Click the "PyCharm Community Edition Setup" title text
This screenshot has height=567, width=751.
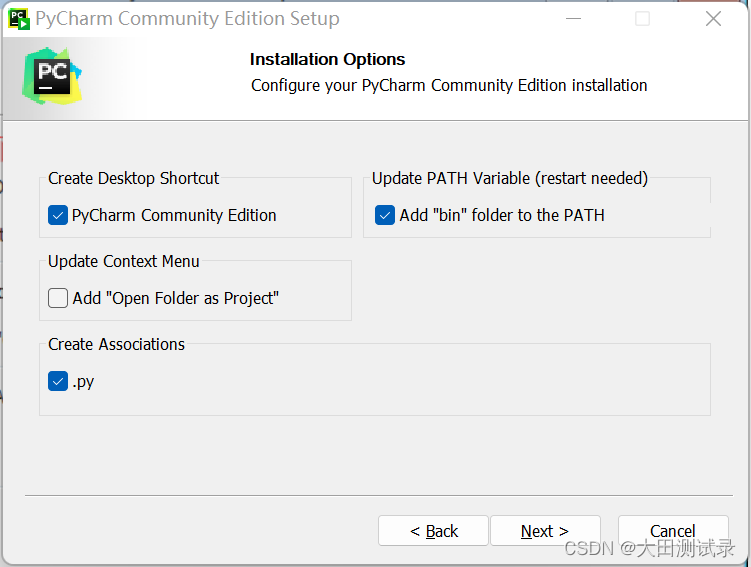point(187,19)
